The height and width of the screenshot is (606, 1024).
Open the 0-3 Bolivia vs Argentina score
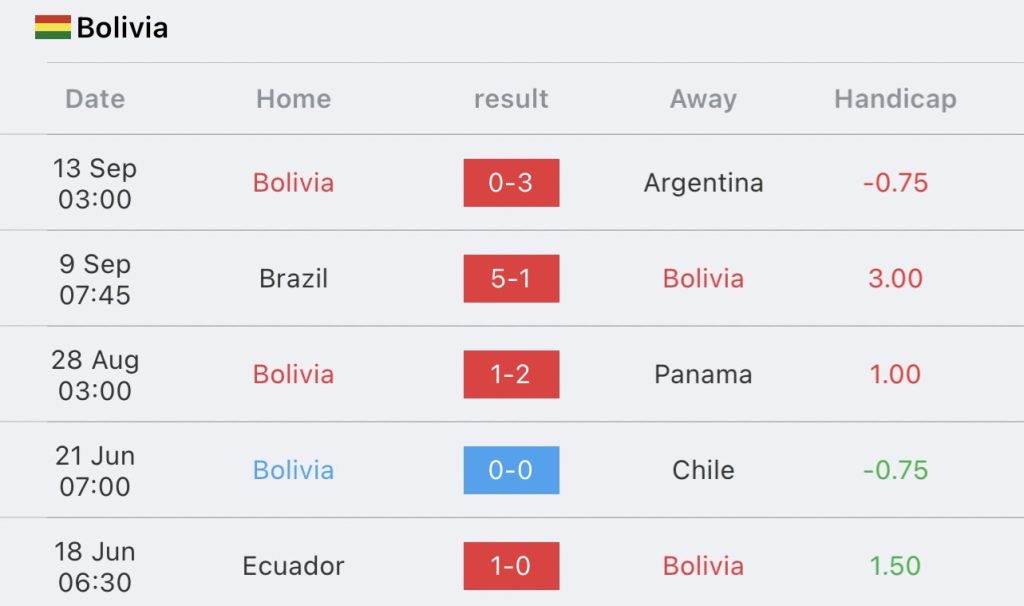pyautogui.click(x=511, y=183)
